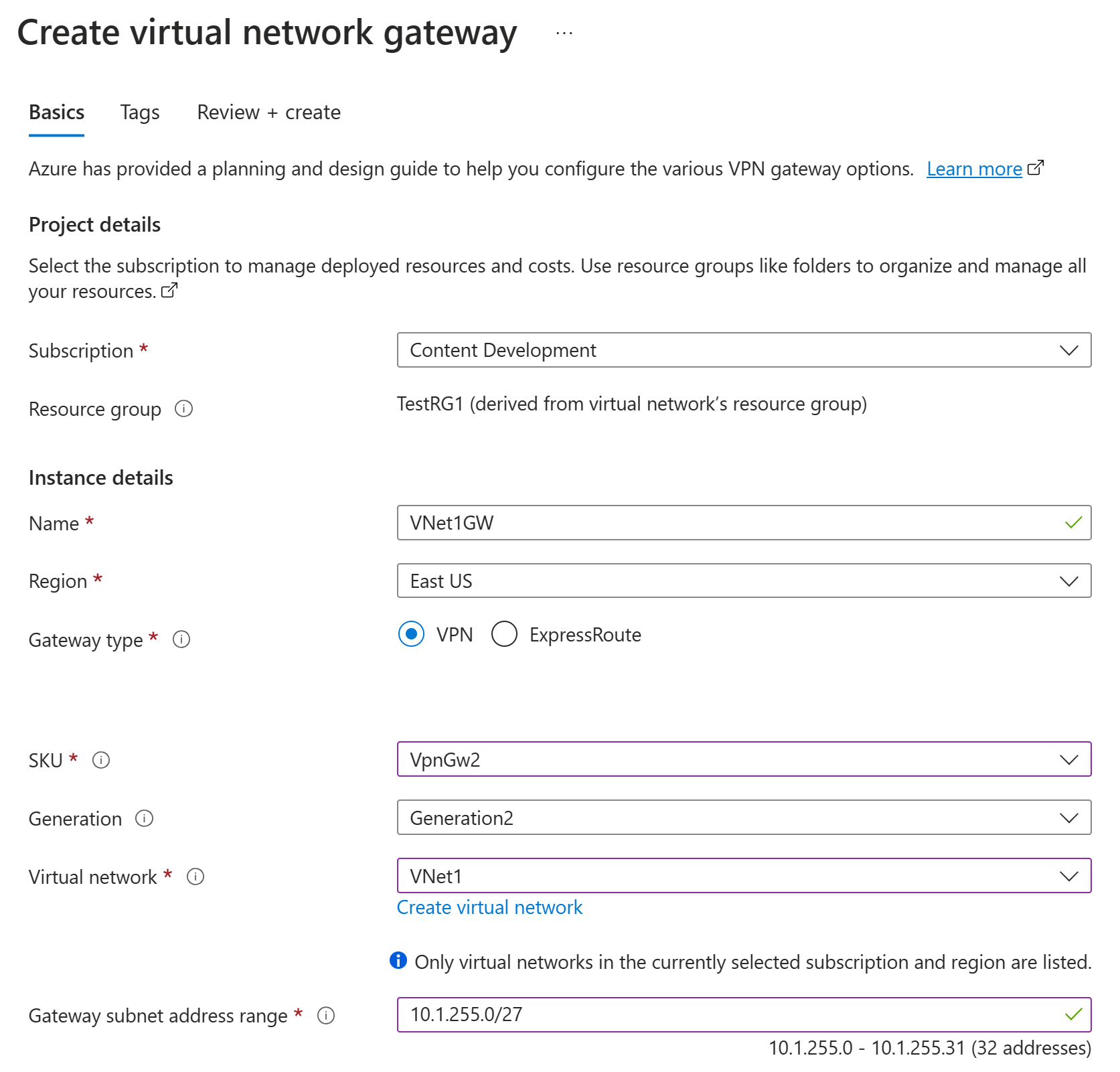Open the Subscription dropdown
Image resolution: width=1120 pixels, height=1072 pixels.
tap(743, 350)
